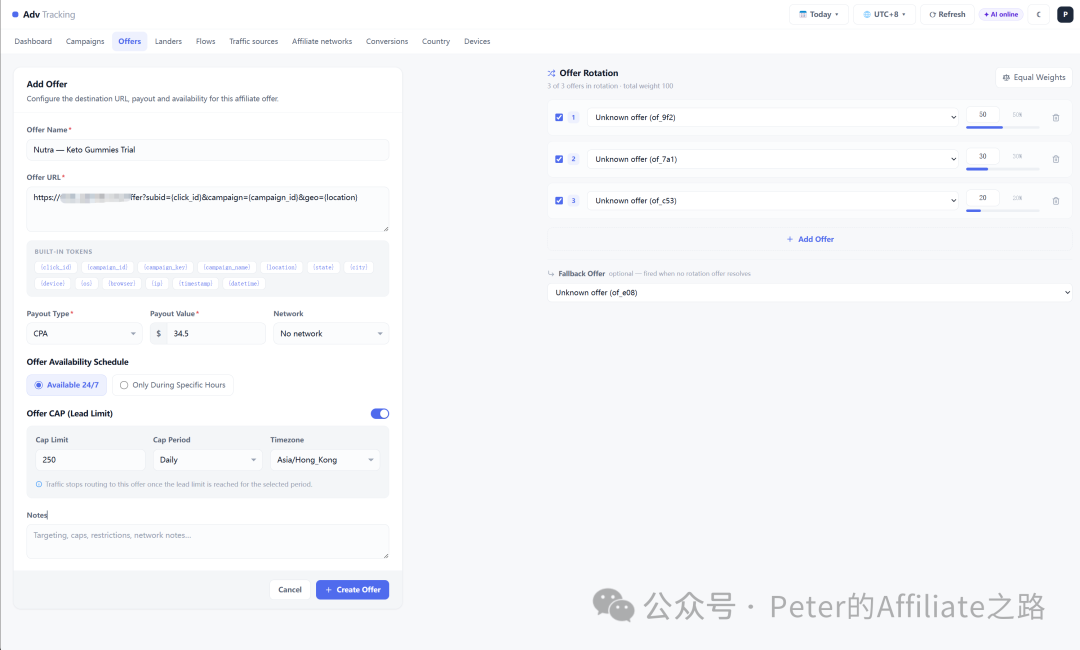Adjust the weight slider for offer of_c53
The image size is (1080, 650).
[1003, 211]
